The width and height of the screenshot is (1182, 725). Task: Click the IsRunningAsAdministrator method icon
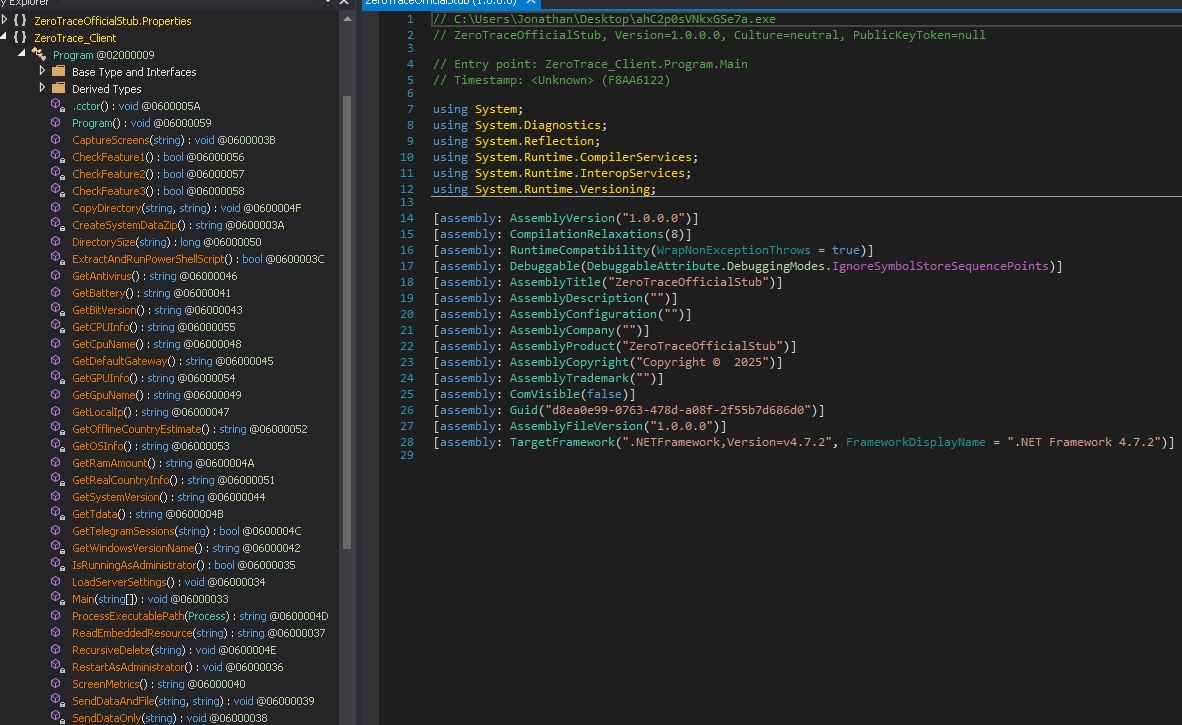point(57,564)
